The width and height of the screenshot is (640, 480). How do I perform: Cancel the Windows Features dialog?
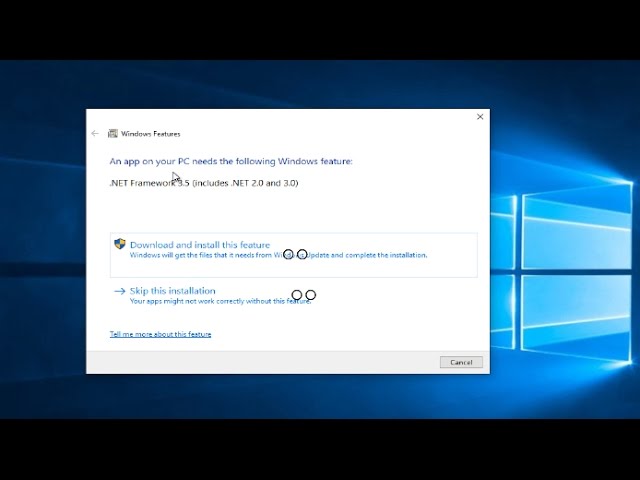click(461, 362)
